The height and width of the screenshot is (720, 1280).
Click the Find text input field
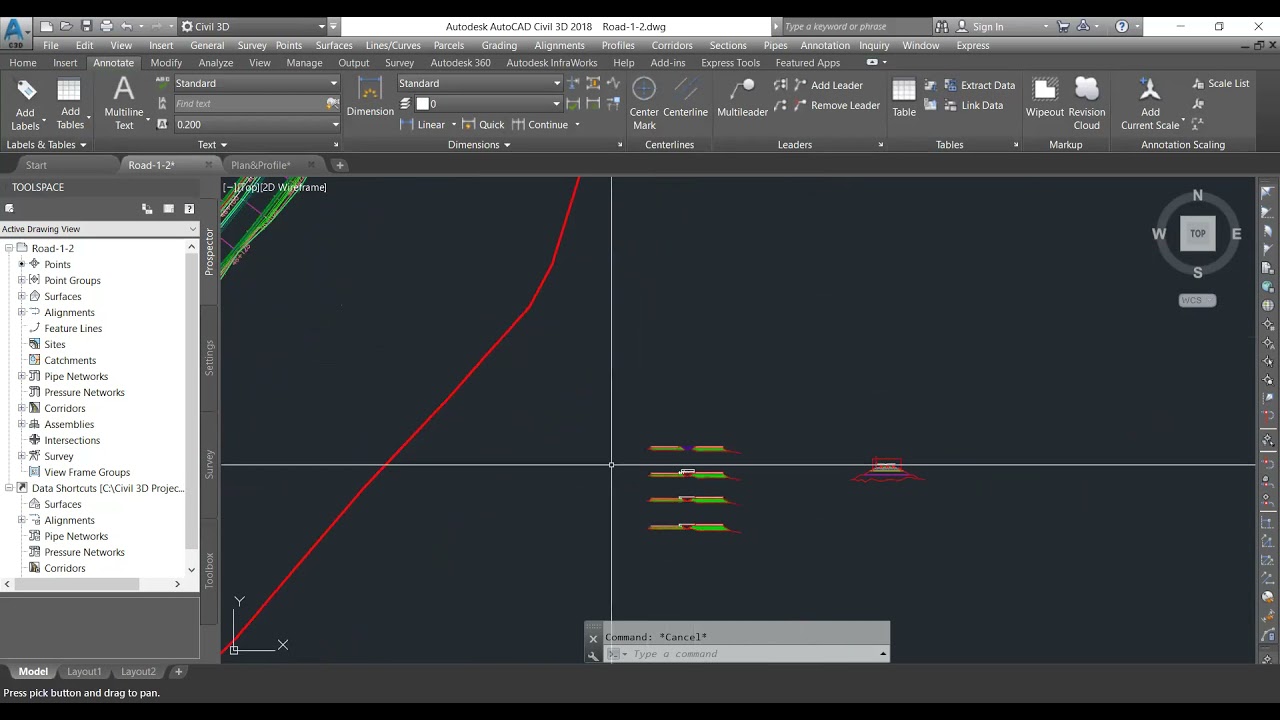point(250,103)
